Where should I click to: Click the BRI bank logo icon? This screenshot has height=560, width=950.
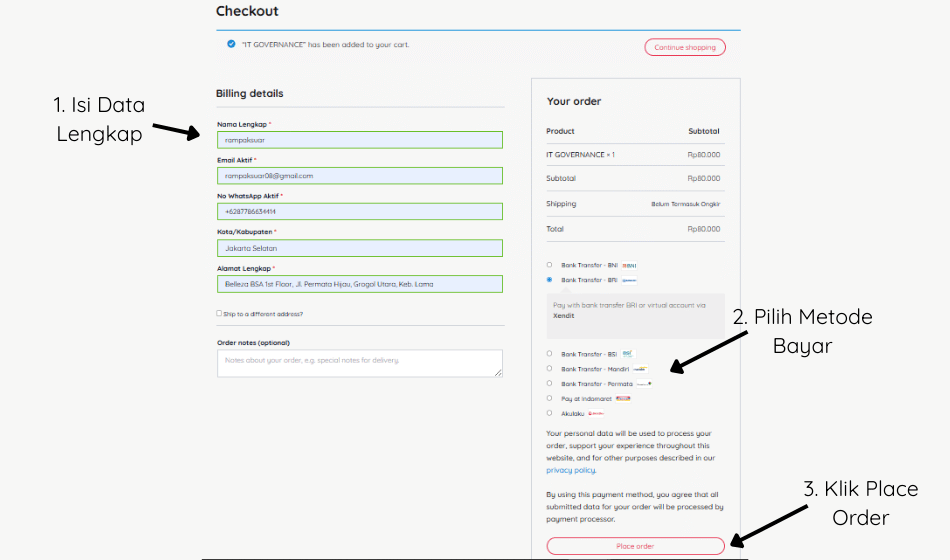coord(629,280)
